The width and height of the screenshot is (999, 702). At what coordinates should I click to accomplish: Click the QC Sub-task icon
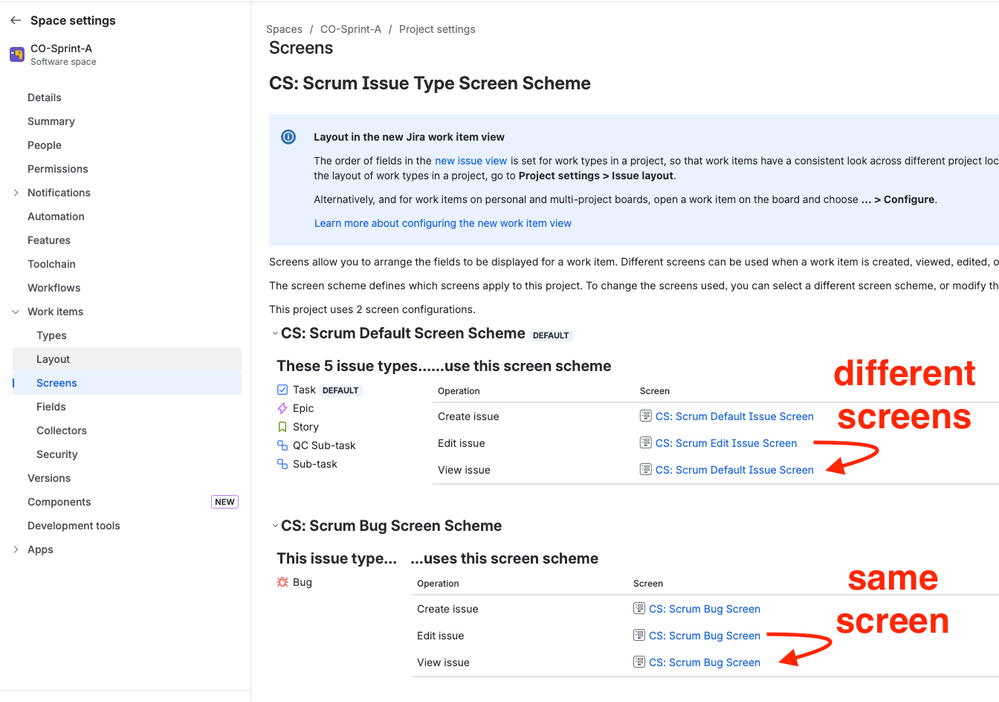pos(282,445)
